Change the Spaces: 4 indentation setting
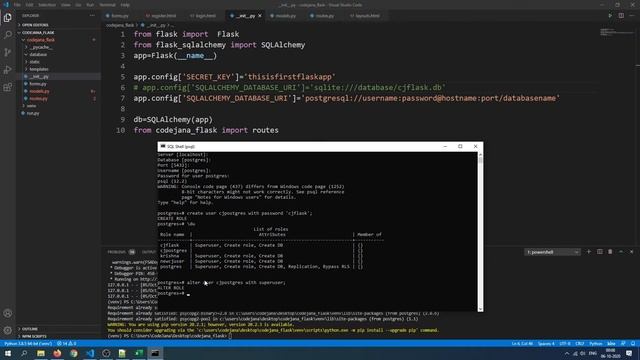 tap(546, 344)
